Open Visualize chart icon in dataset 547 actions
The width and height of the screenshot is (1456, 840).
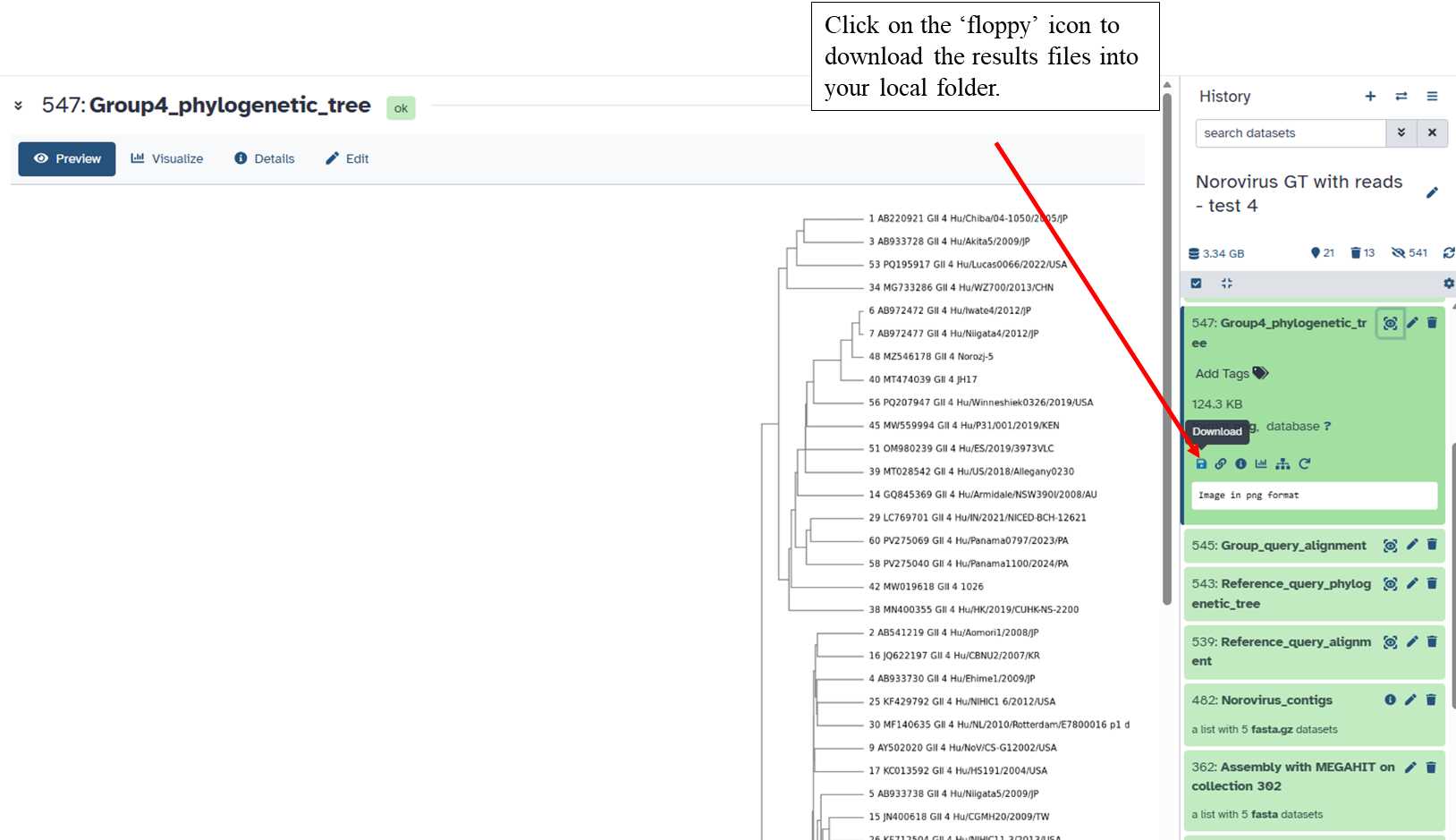click(1261, 463)
